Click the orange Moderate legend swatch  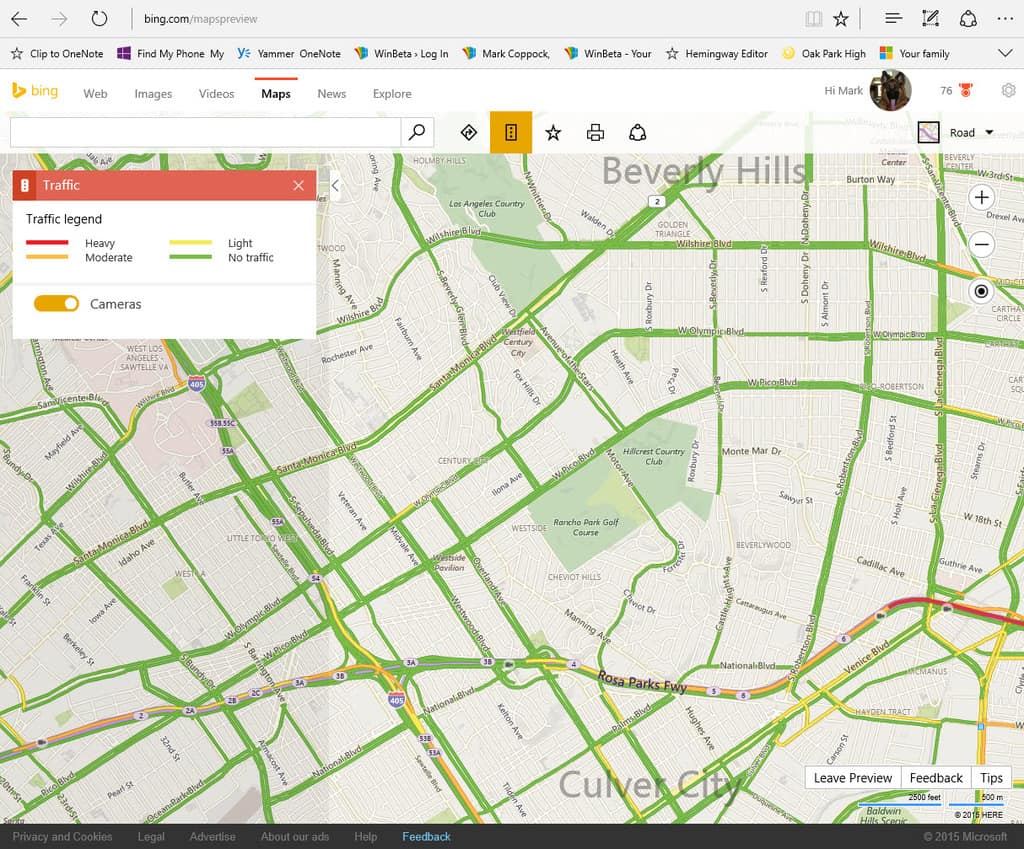pyautogui.click(x=47, y=257)
